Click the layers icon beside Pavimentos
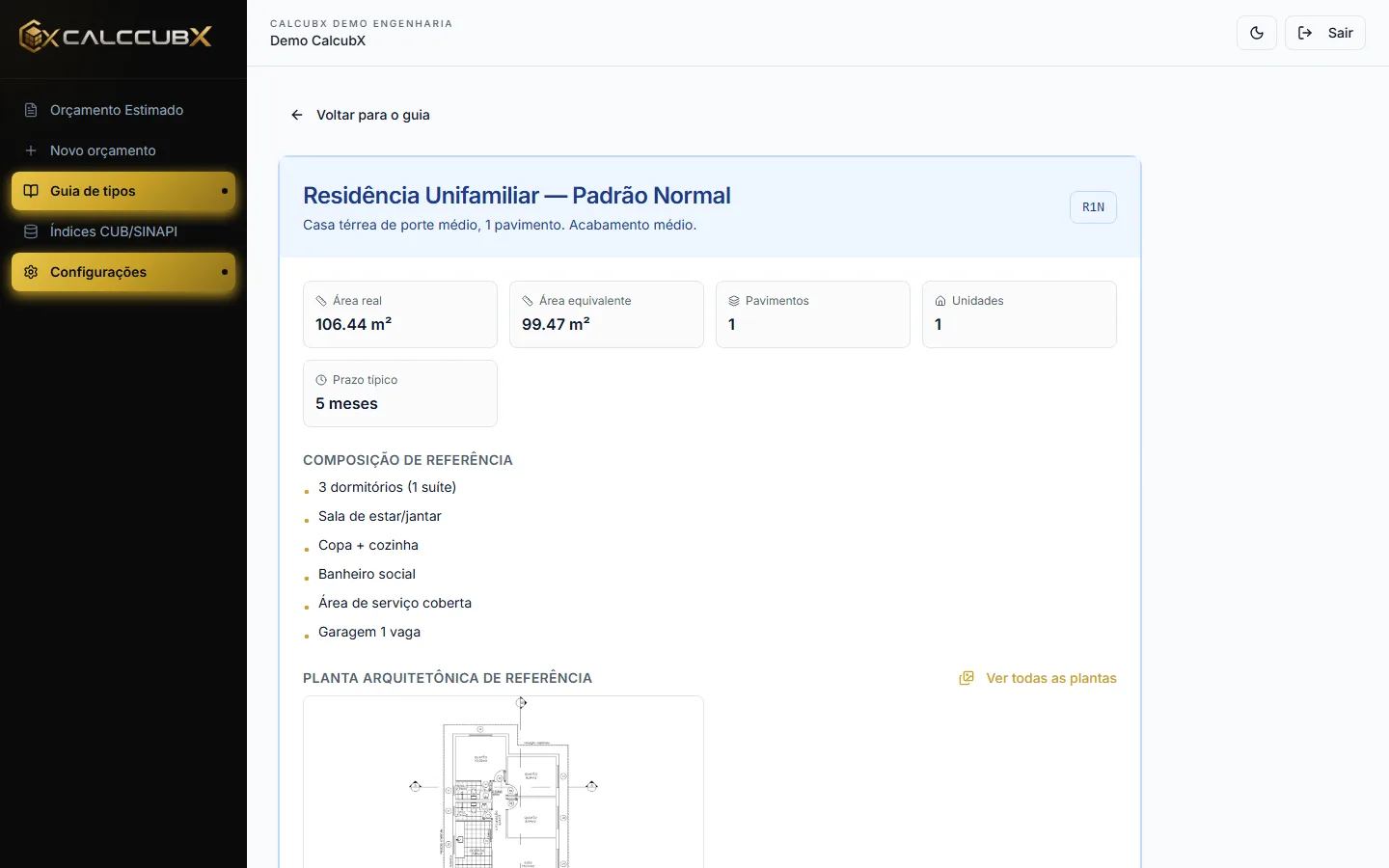1389x868 pixels. click(x=734, y=301)
